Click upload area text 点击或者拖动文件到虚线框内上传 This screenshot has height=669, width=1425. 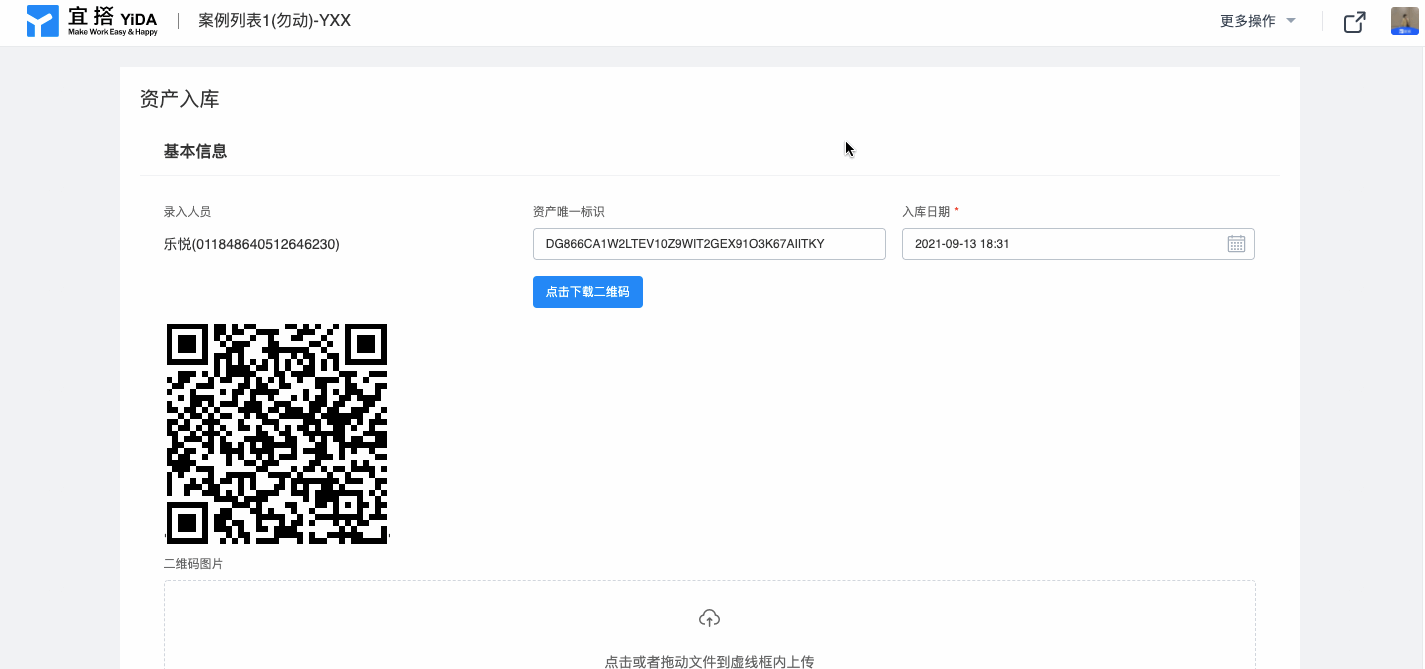tap(709, 661)
